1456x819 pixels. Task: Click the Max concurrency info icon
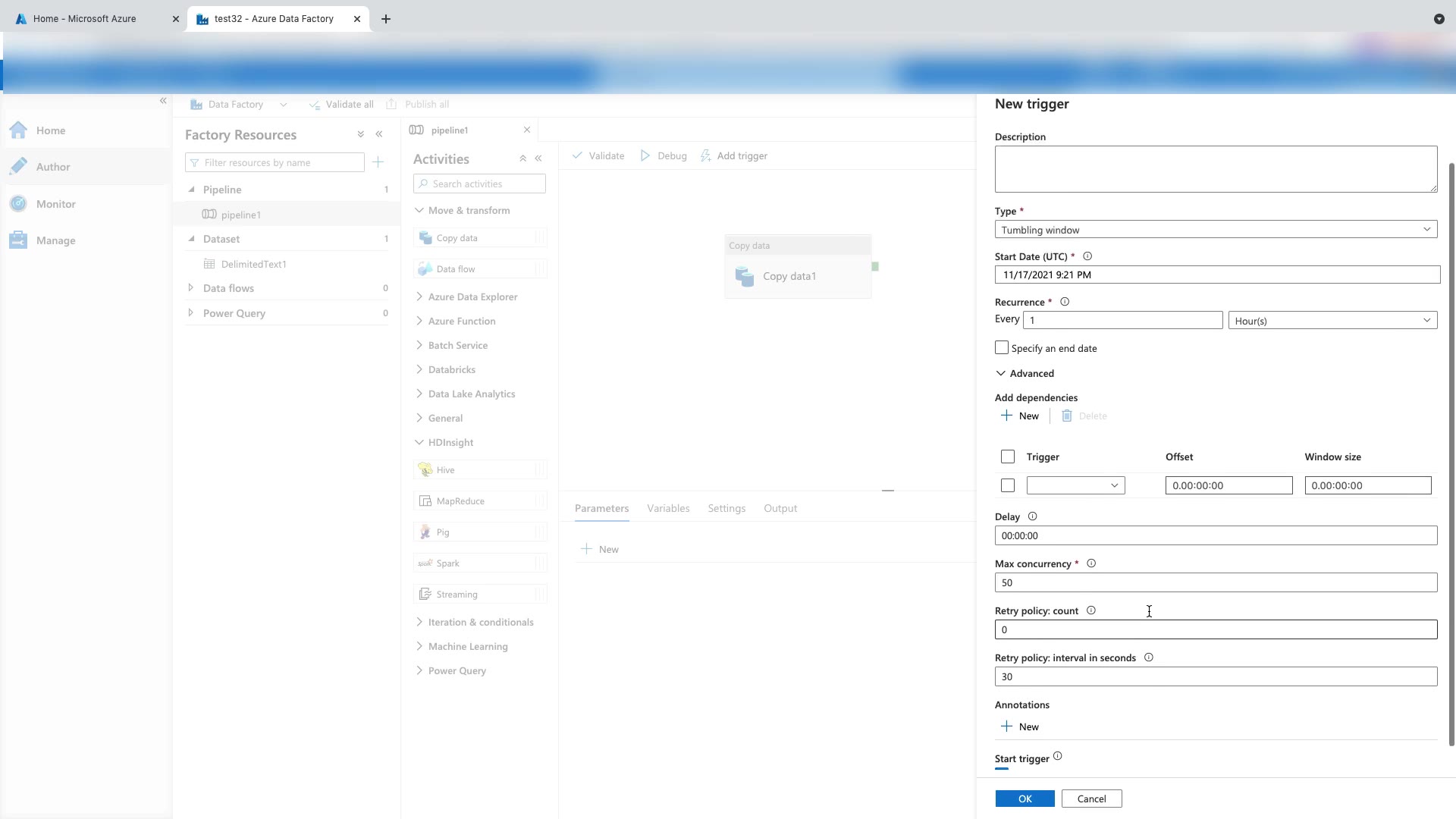1091,563
